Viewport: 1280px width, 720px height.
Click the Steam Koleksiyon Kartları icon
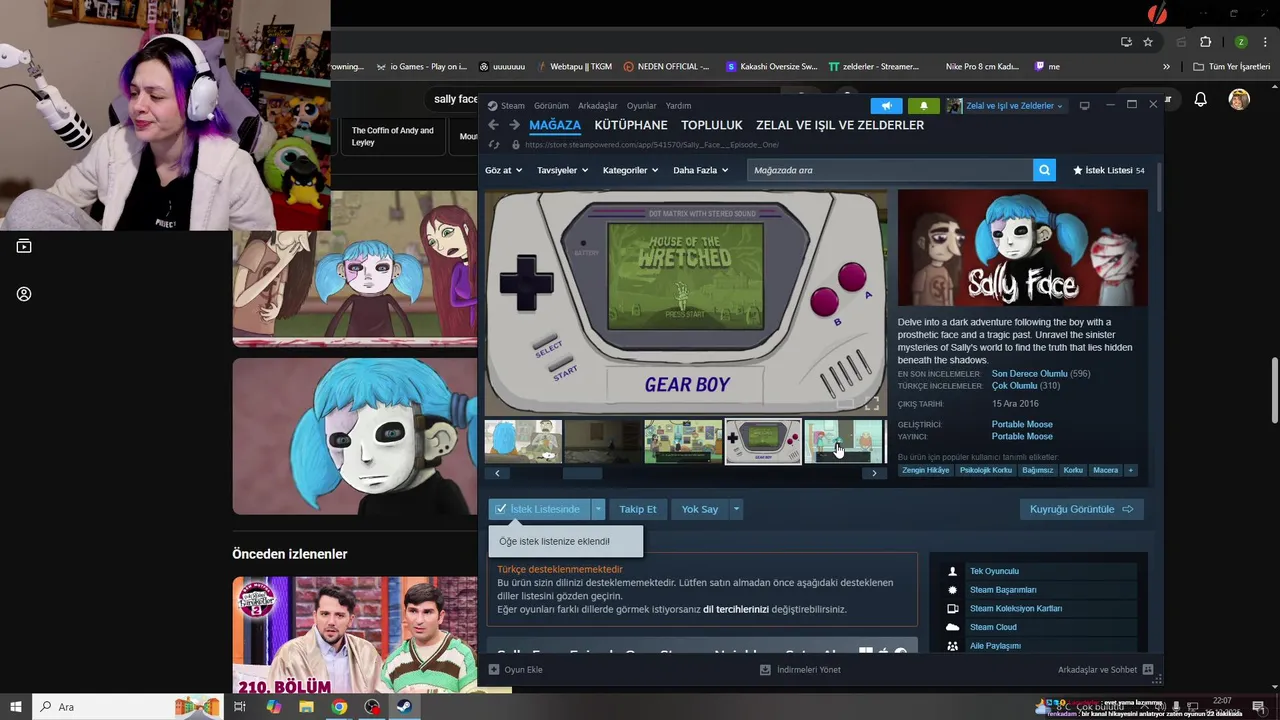(x=952, y=608)
